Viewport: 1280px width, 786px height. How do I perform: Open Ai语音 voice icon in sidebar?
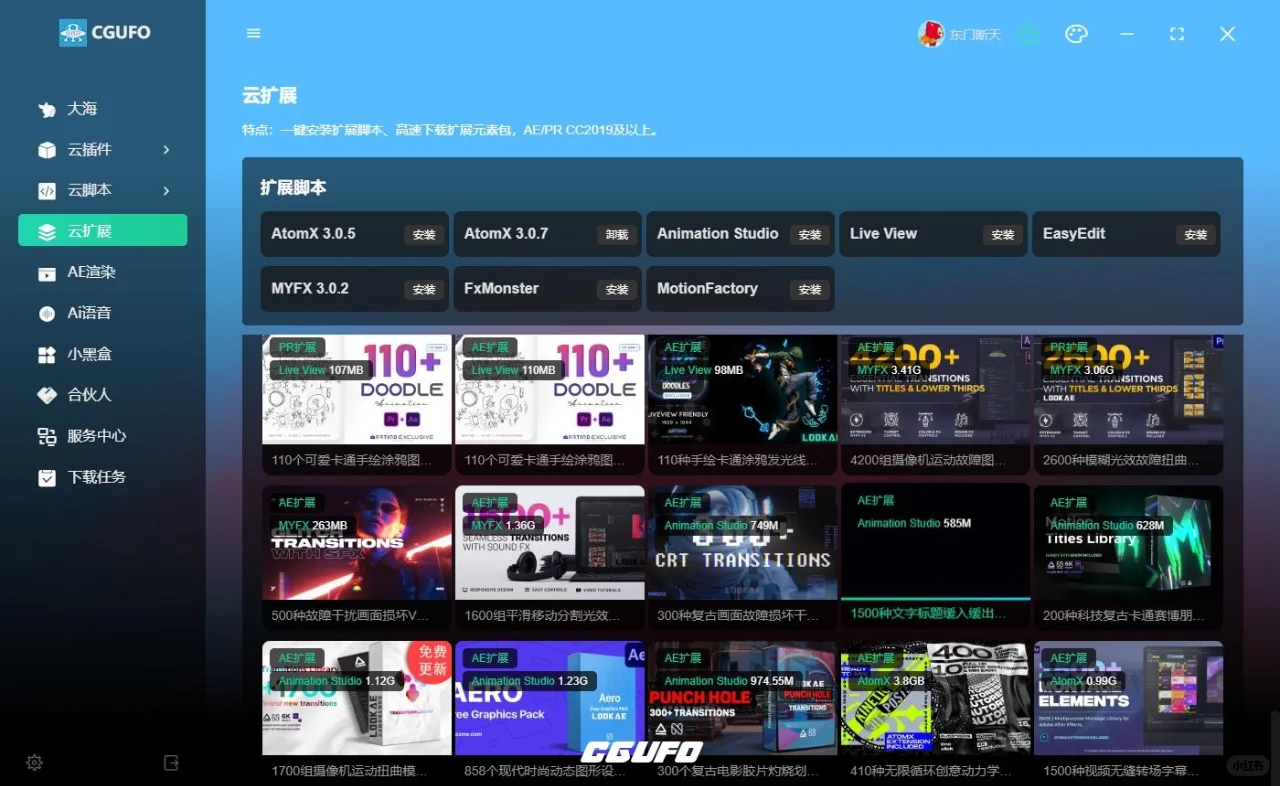49,312
